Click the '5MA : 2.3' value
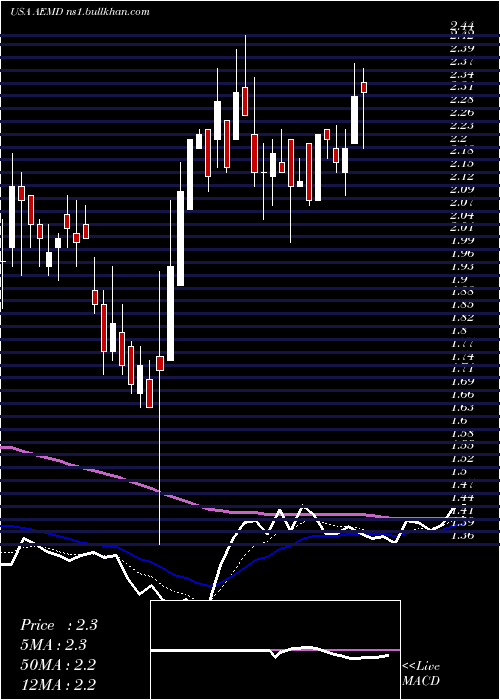Screen dimensions: 500x700 [x=53, y=645]
